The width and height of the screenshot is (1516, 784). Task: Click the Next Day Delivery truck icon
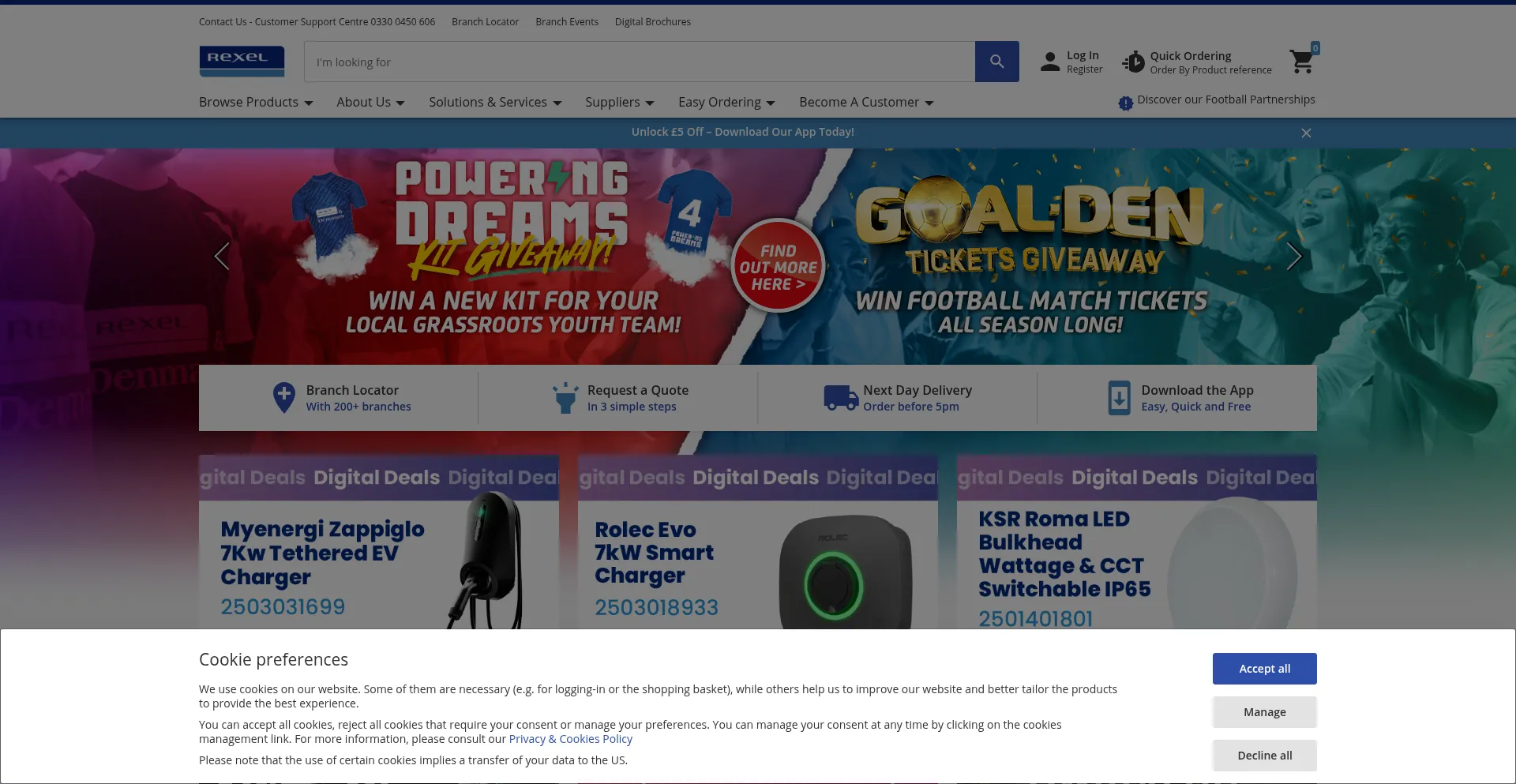click(840, 397)
